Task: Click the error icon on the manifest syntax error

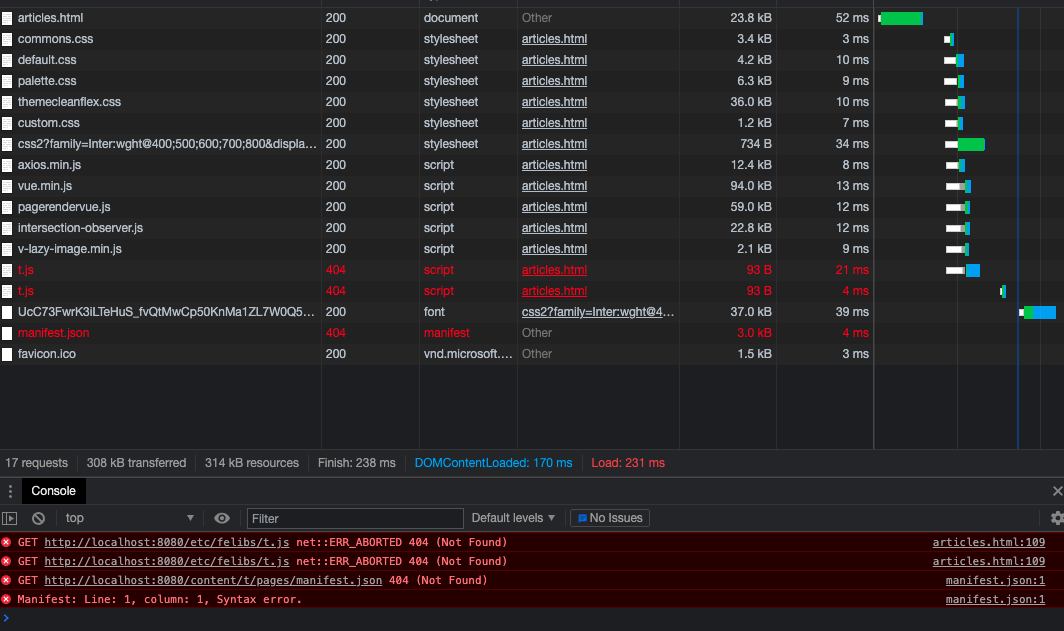Action: pos(8,599)
